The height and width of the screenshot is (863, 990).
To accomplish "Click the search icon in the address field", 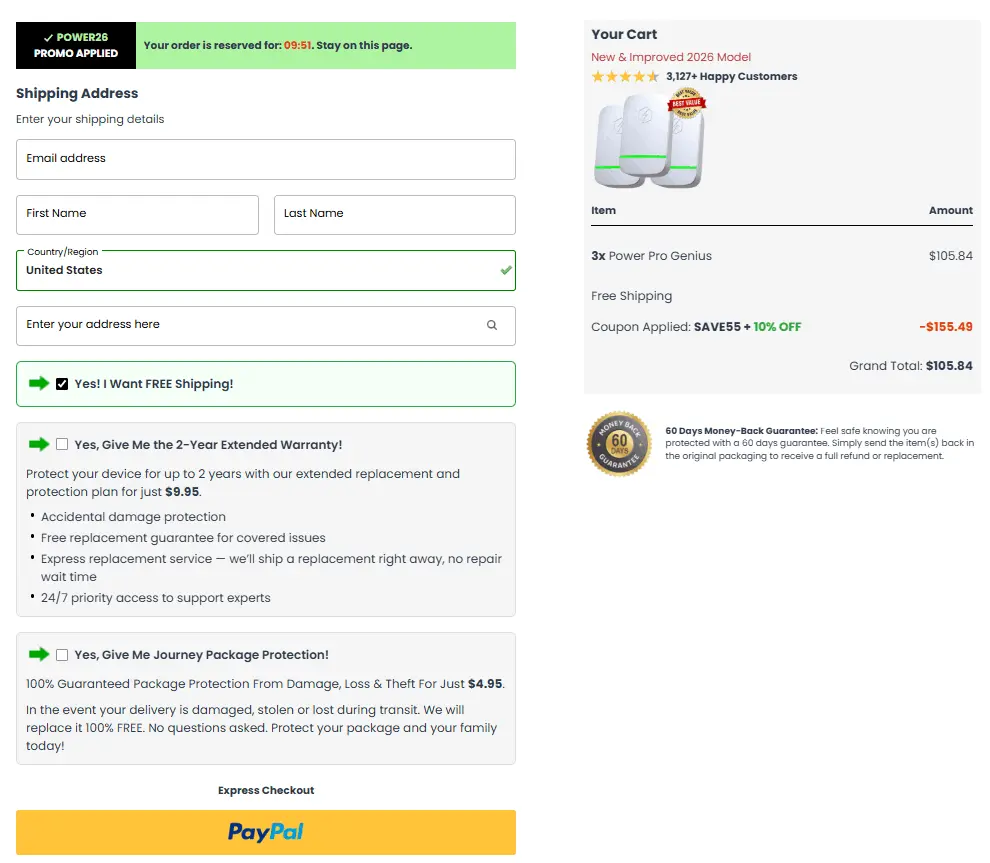I will [x=491, y=325].
